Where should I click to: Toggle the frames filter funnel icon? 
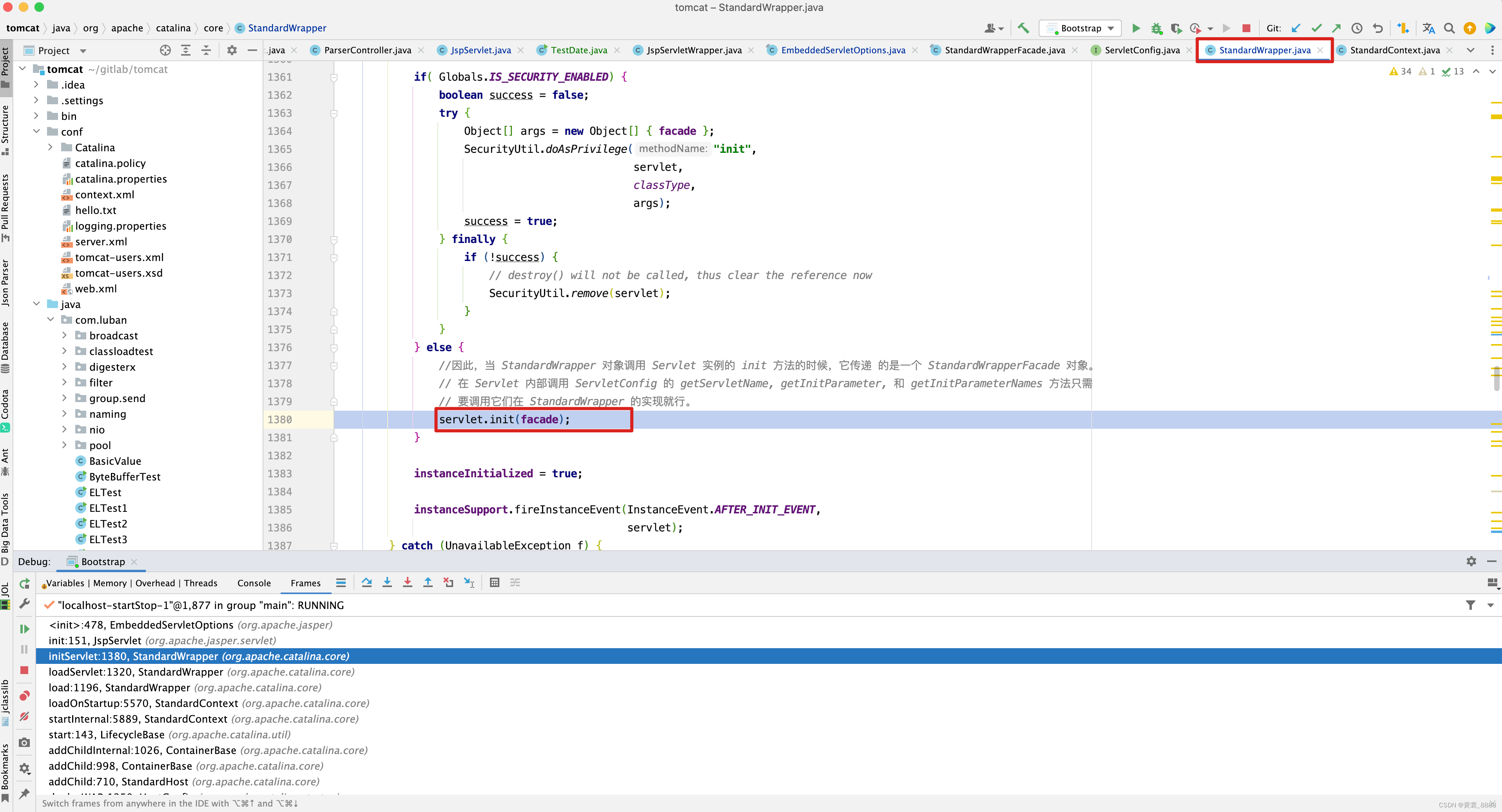(1471, 605)
